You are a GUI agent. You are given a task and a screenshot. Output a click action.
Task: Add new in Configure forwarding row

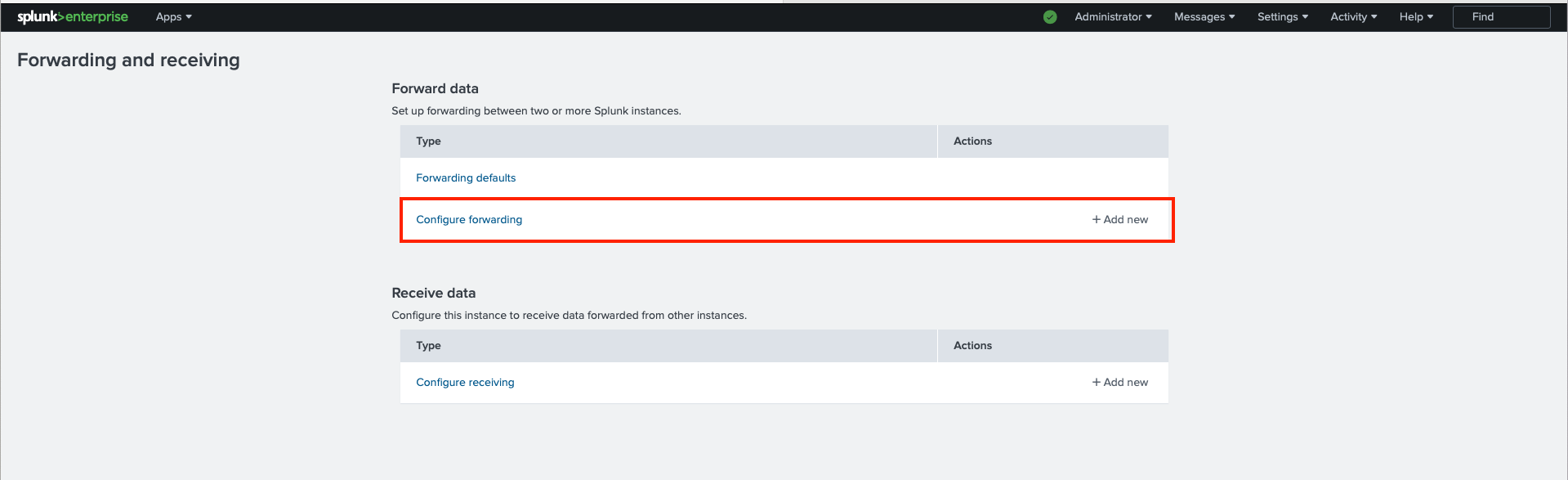(x=1120, y=219)
